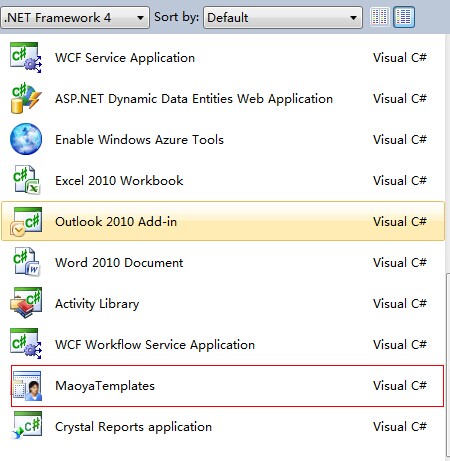450x461 pixels.
Task: Click the Windows Azure Tools globe icon
Action: click(26, 139)
